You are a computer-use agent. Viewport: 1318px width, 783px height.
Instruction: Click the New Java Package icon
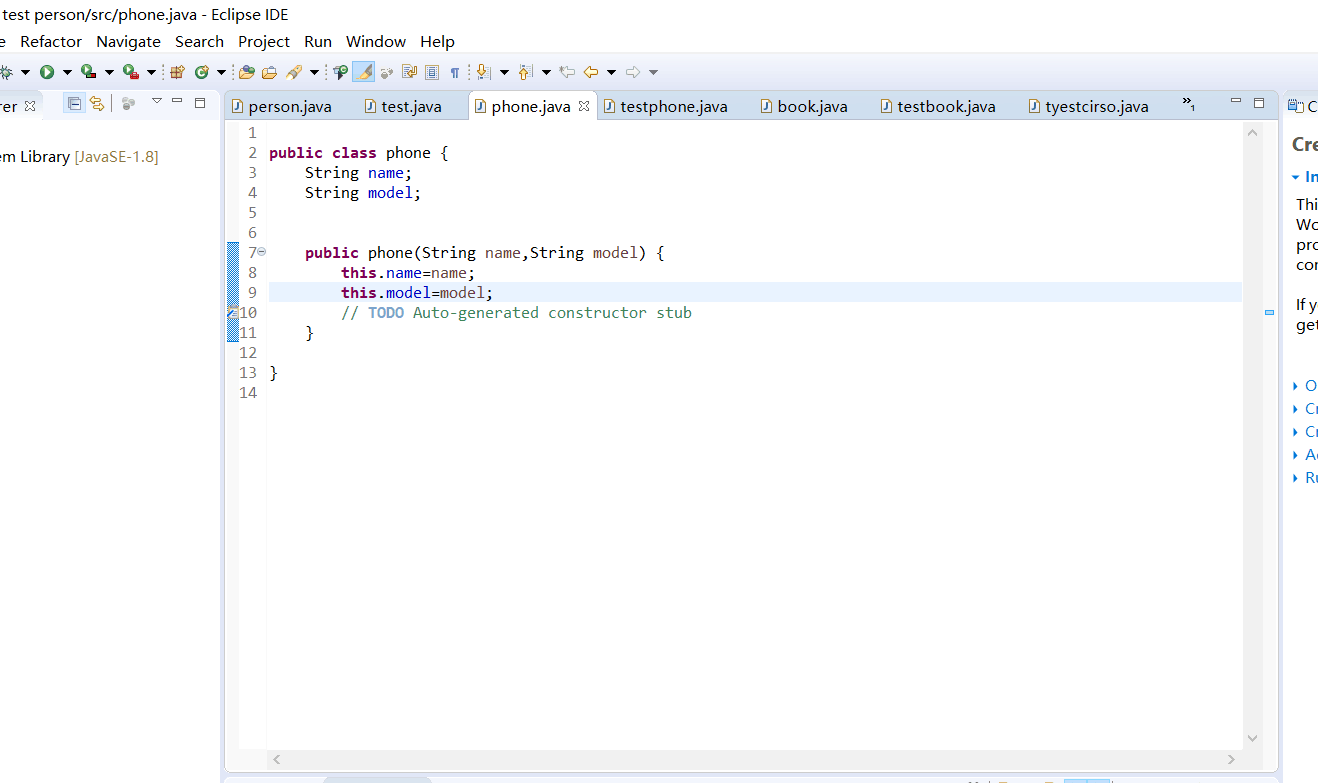tap(177, 72)
